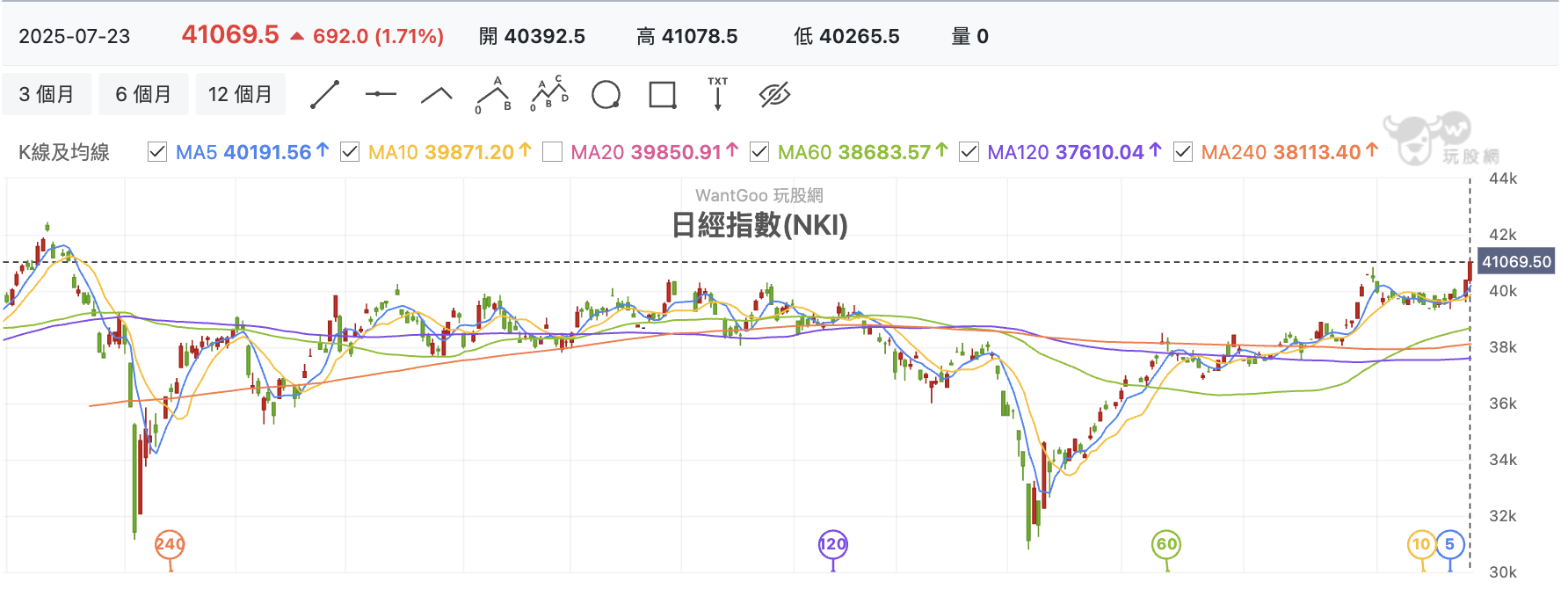This screenshot has height=589, width=1568.
Task: Click the change 692.0 (1.71%) text
Action: tap(378, 37)
